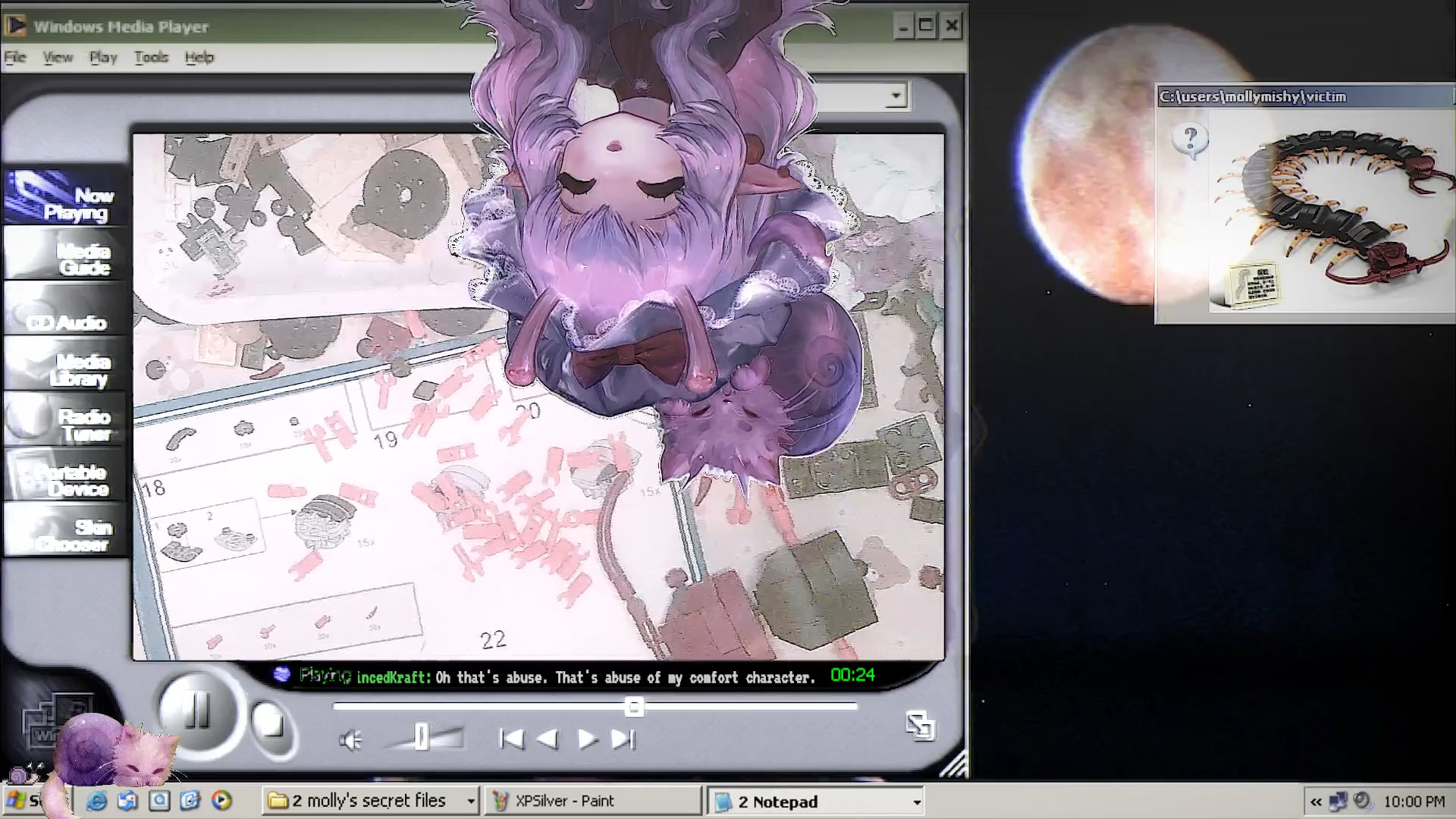The width and height of the screenshot is (1456, 819).
Task: Open the Tools menu
Action: coord(151,58)
